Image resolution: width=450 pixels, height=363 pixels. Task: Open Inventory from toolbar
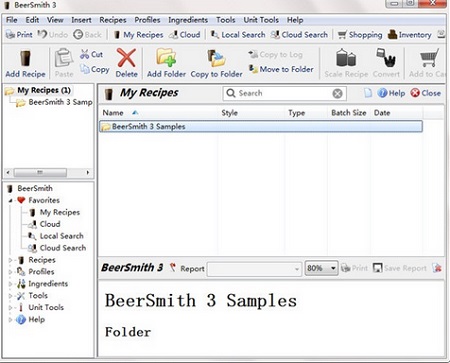click(410, 35)
